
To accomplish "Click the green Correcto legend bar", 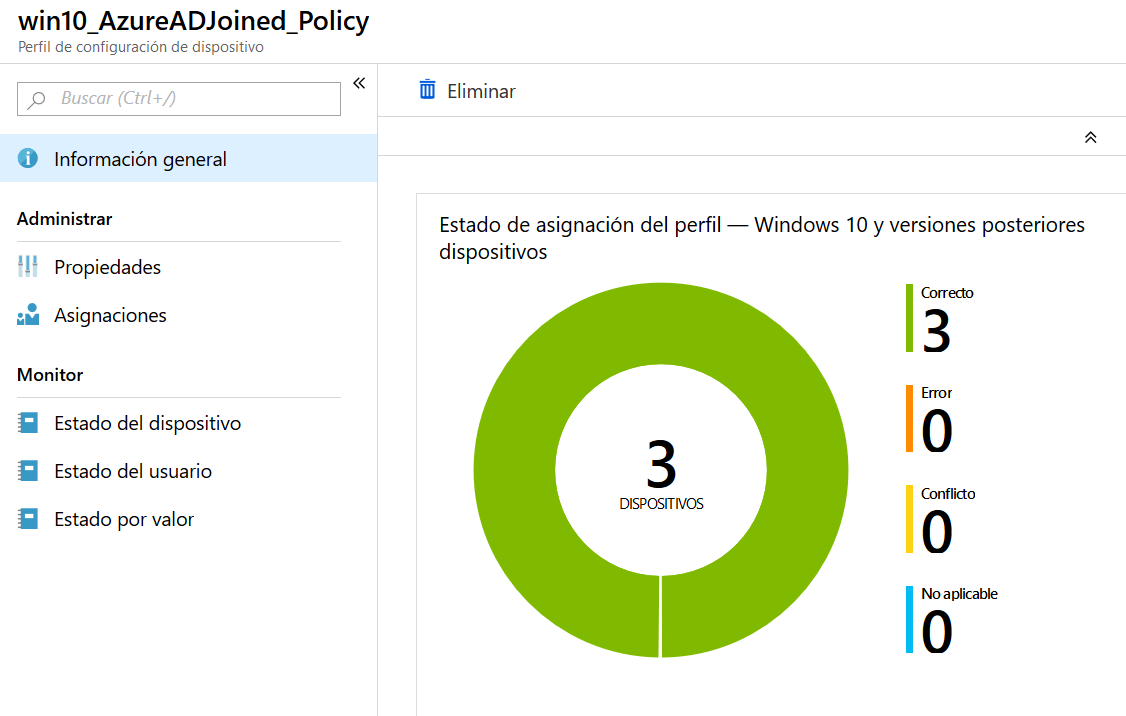I will point(909,318).
